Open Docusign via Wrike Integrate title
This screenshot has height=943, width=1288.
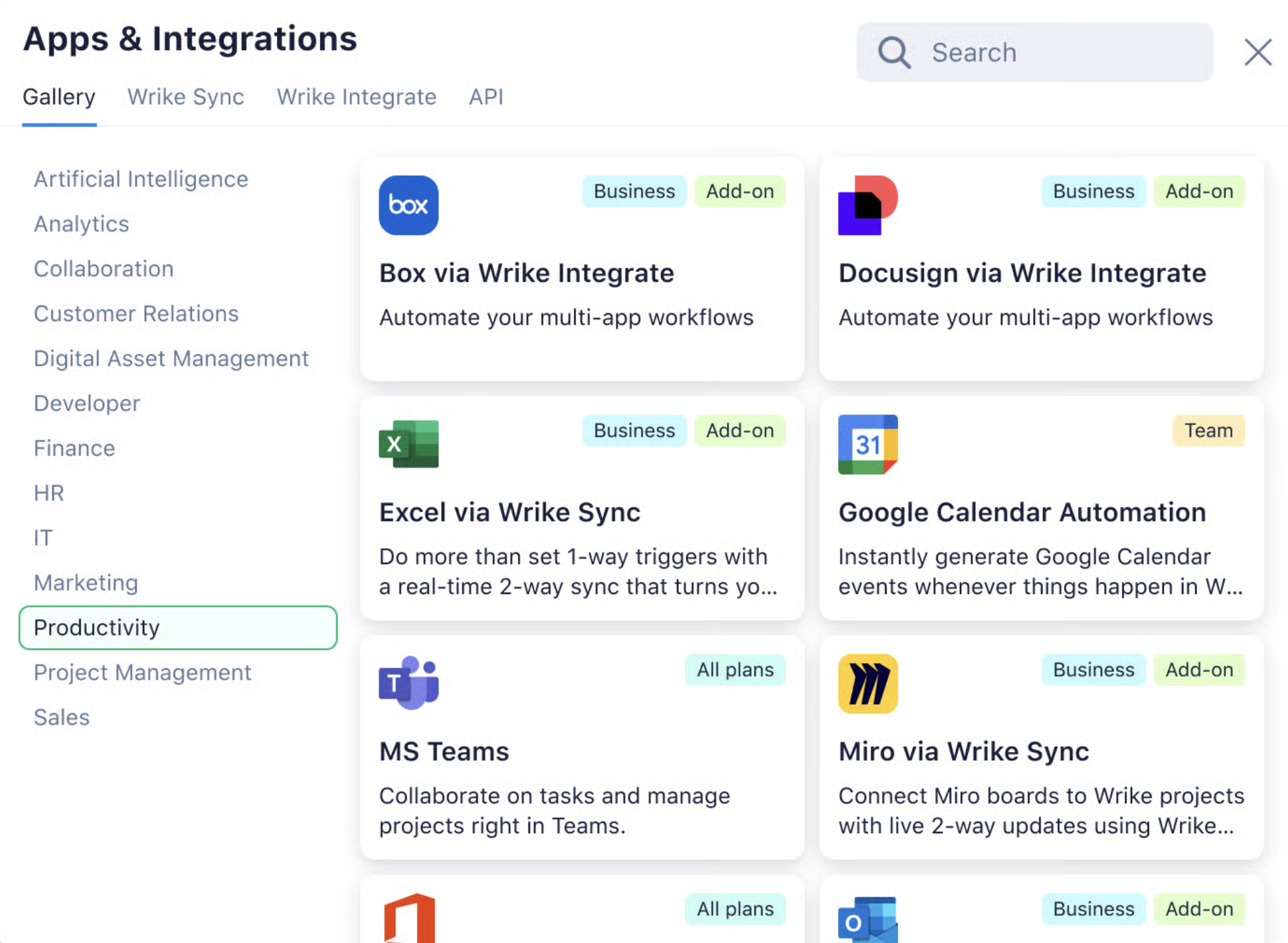(x=1022, y=273)
